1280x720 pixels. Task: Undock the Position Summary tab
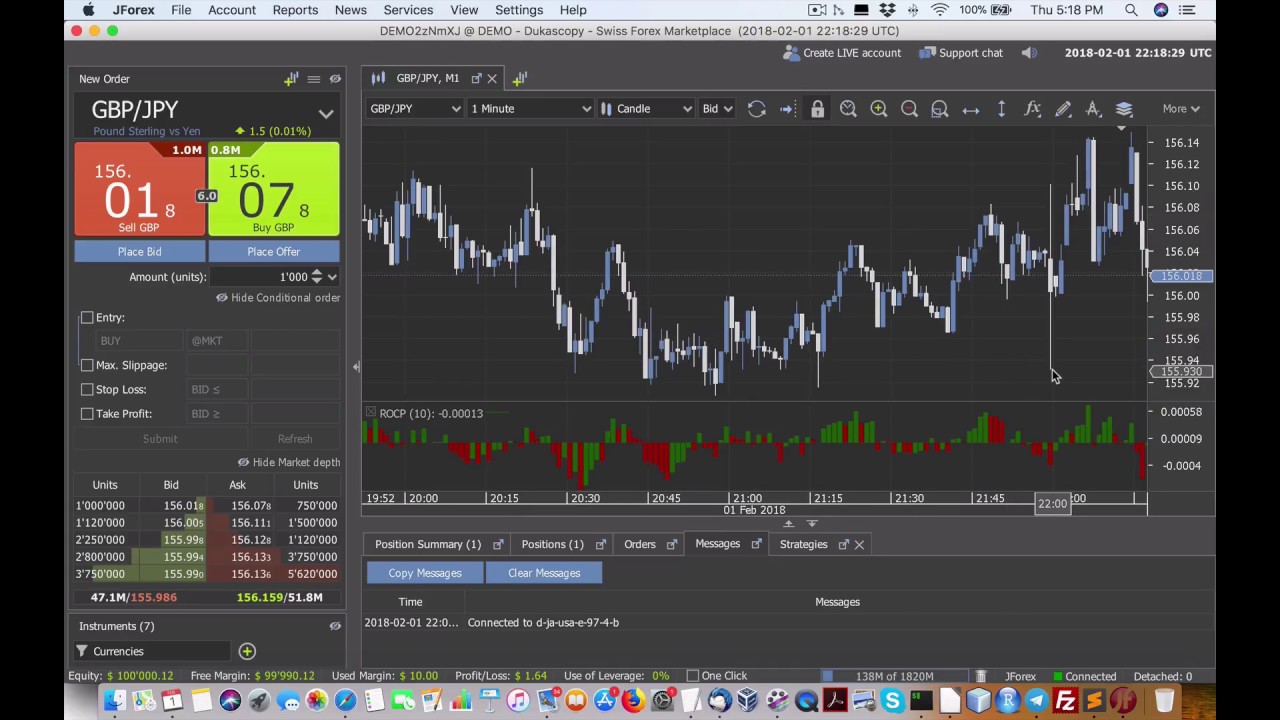click(x=498, y=545)
